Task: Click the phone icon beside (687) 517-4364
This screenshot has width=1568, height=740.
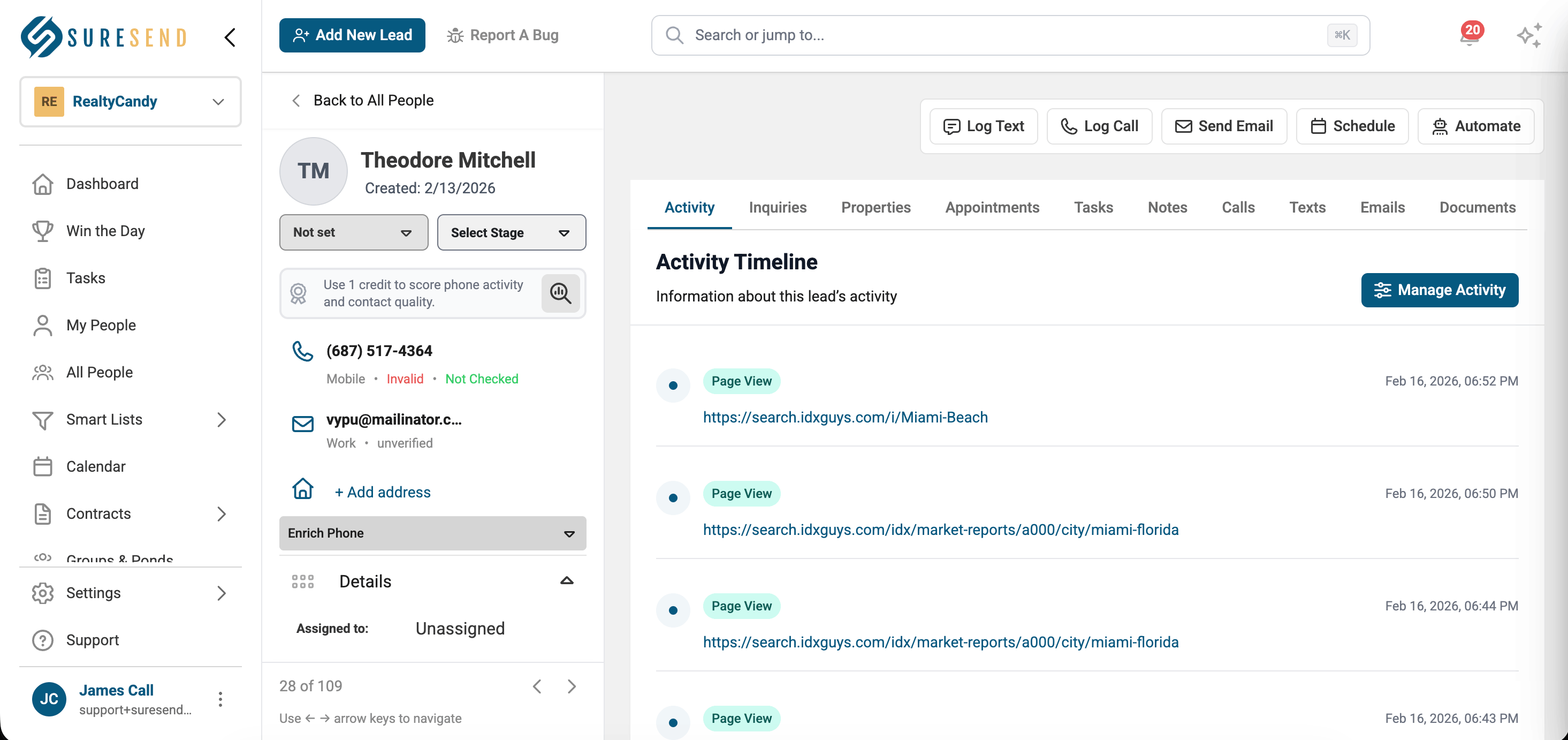Action: click(302, 351)
